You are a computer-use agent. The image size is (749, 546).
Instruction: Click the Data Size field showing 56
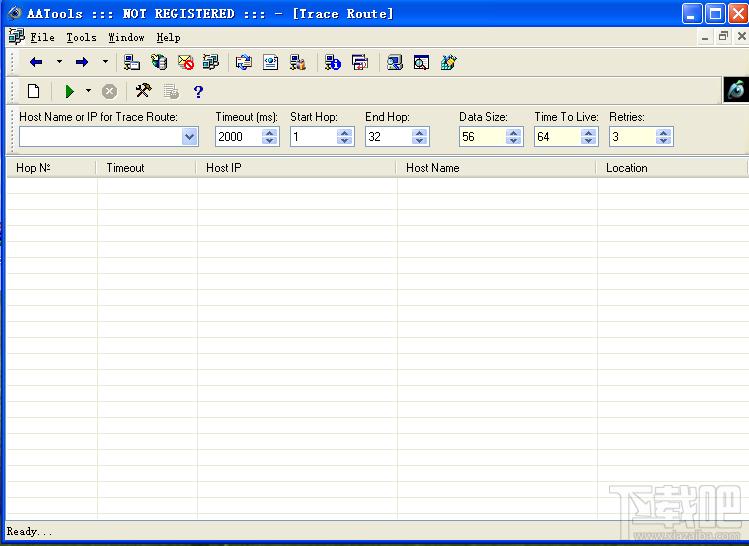point(483,137)
